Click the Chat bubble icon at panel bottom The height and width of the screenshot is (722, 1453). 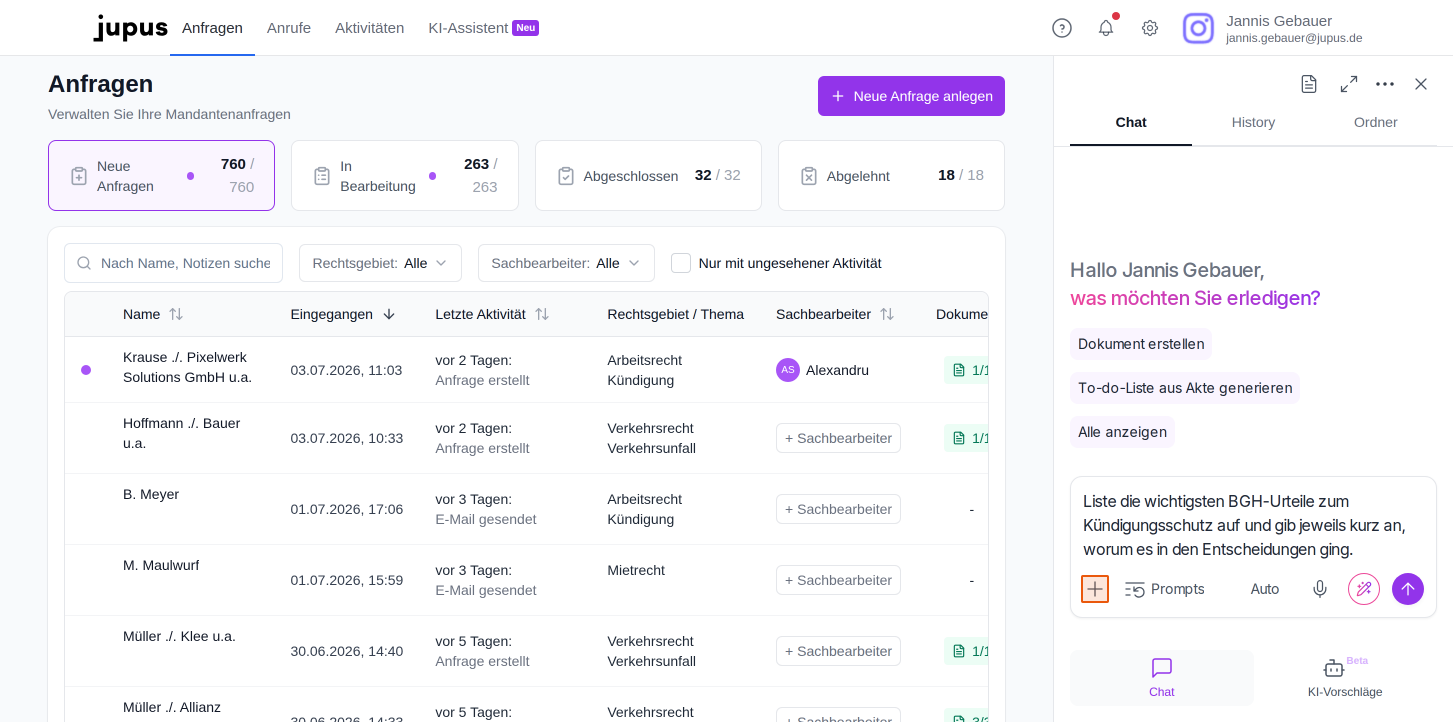[1162, 668]
